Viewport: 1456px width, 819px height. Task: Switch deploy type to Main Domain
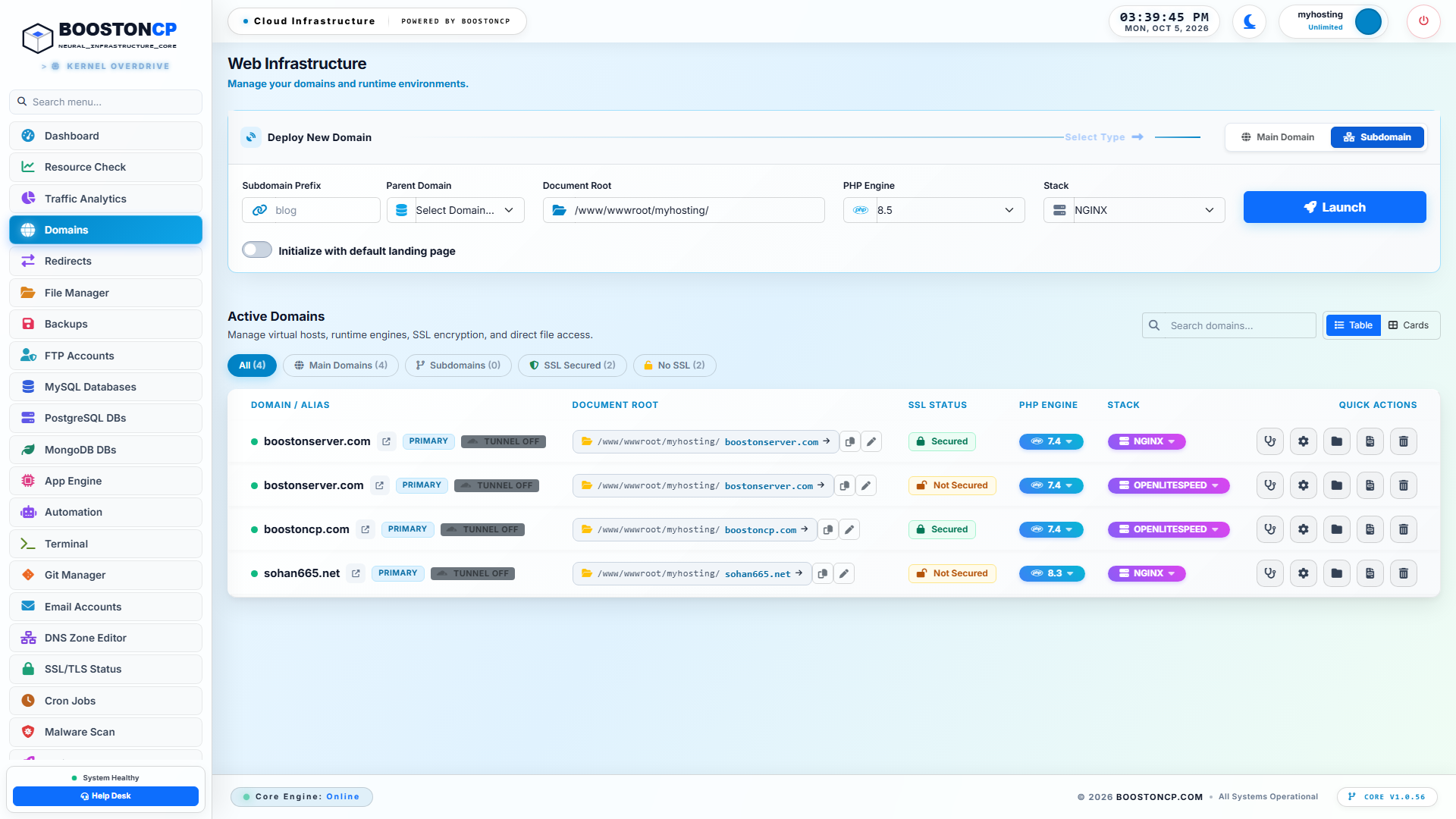[x=1278, y=137]
